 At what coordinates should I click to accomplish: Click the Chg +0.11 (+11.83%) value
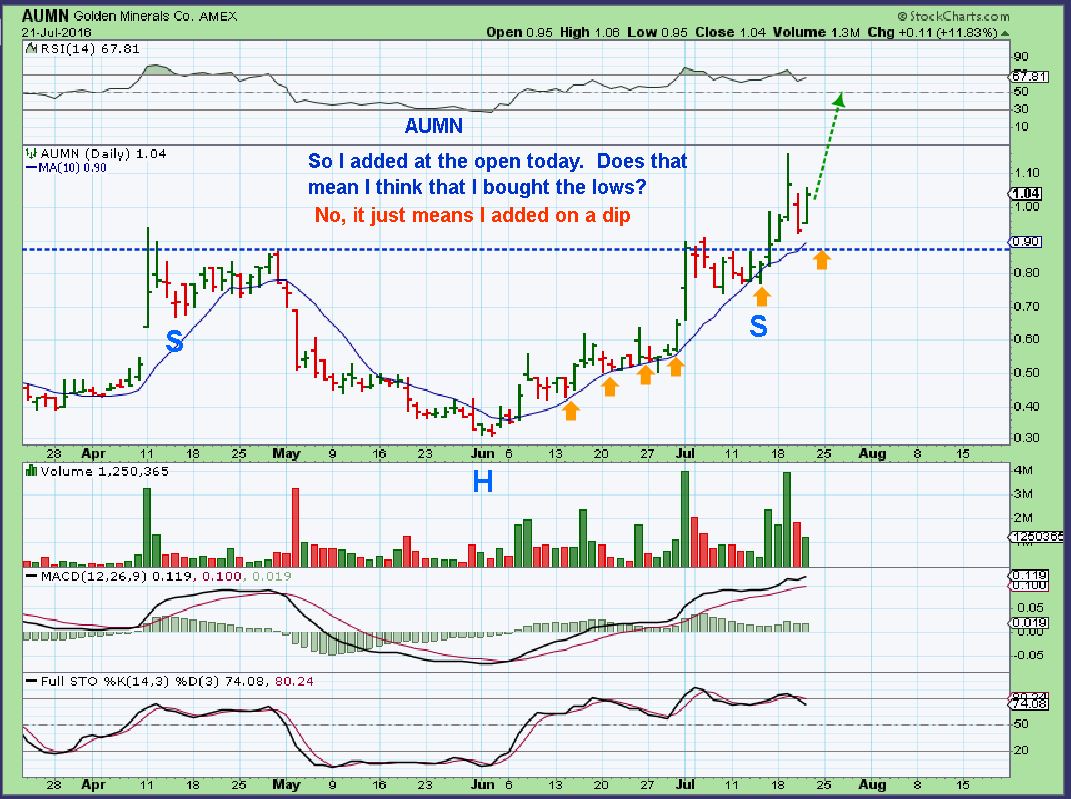932,32
